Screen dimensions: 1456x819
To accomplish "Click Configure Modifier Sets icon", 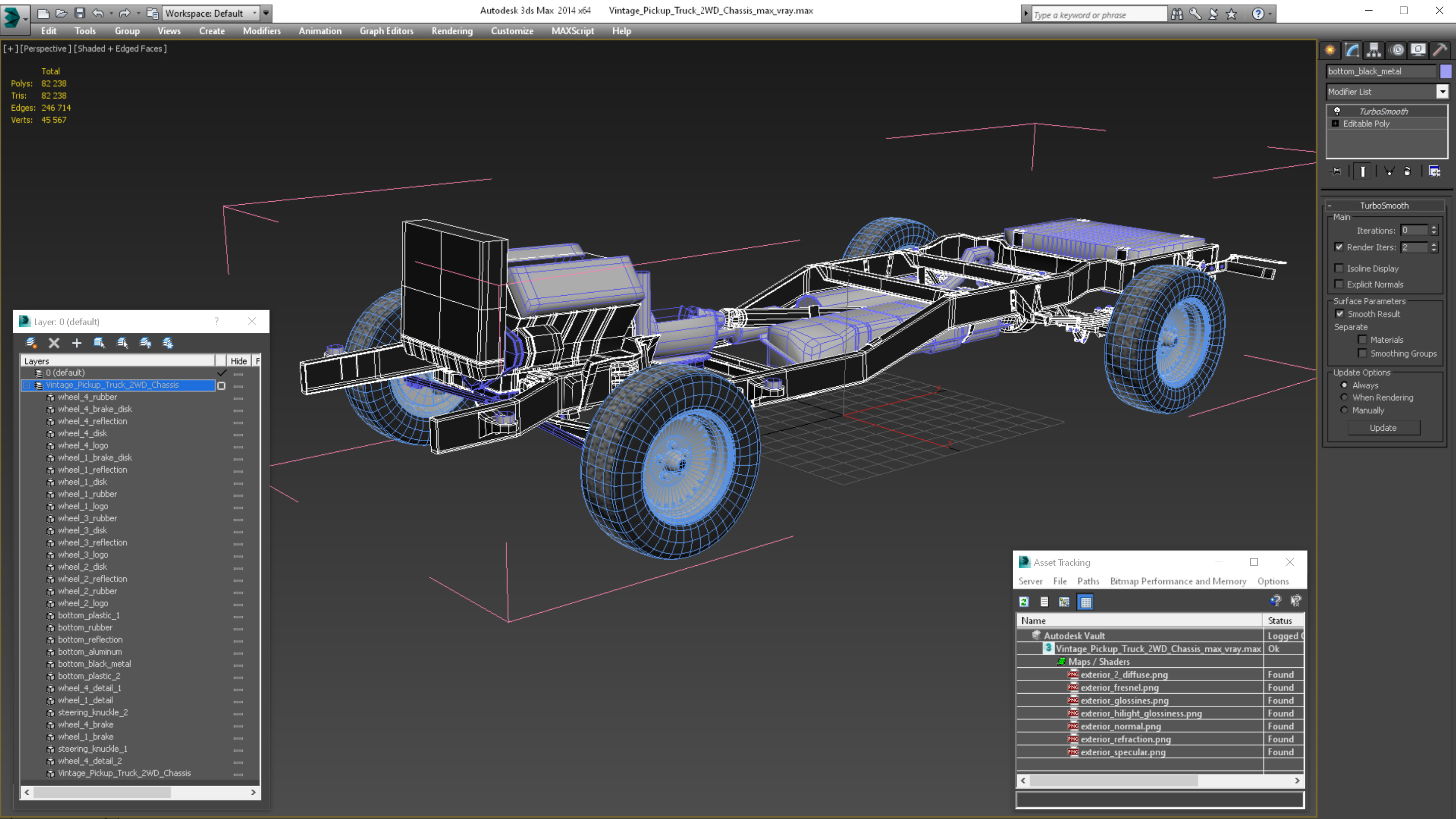I will click(1434, 171).
